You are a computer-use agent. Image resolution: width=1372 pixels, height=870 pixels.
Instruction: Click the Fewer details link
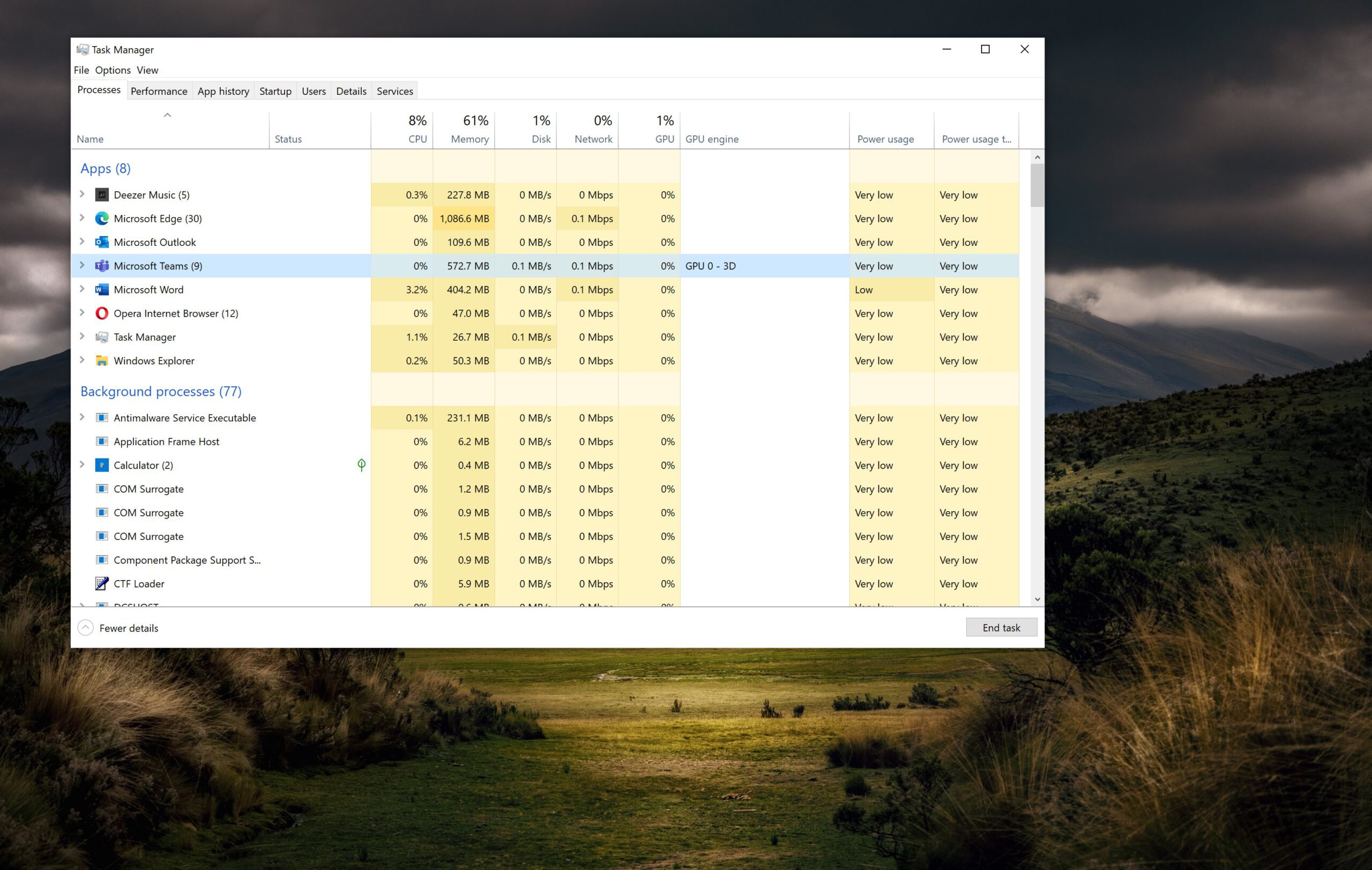point(129,628)
